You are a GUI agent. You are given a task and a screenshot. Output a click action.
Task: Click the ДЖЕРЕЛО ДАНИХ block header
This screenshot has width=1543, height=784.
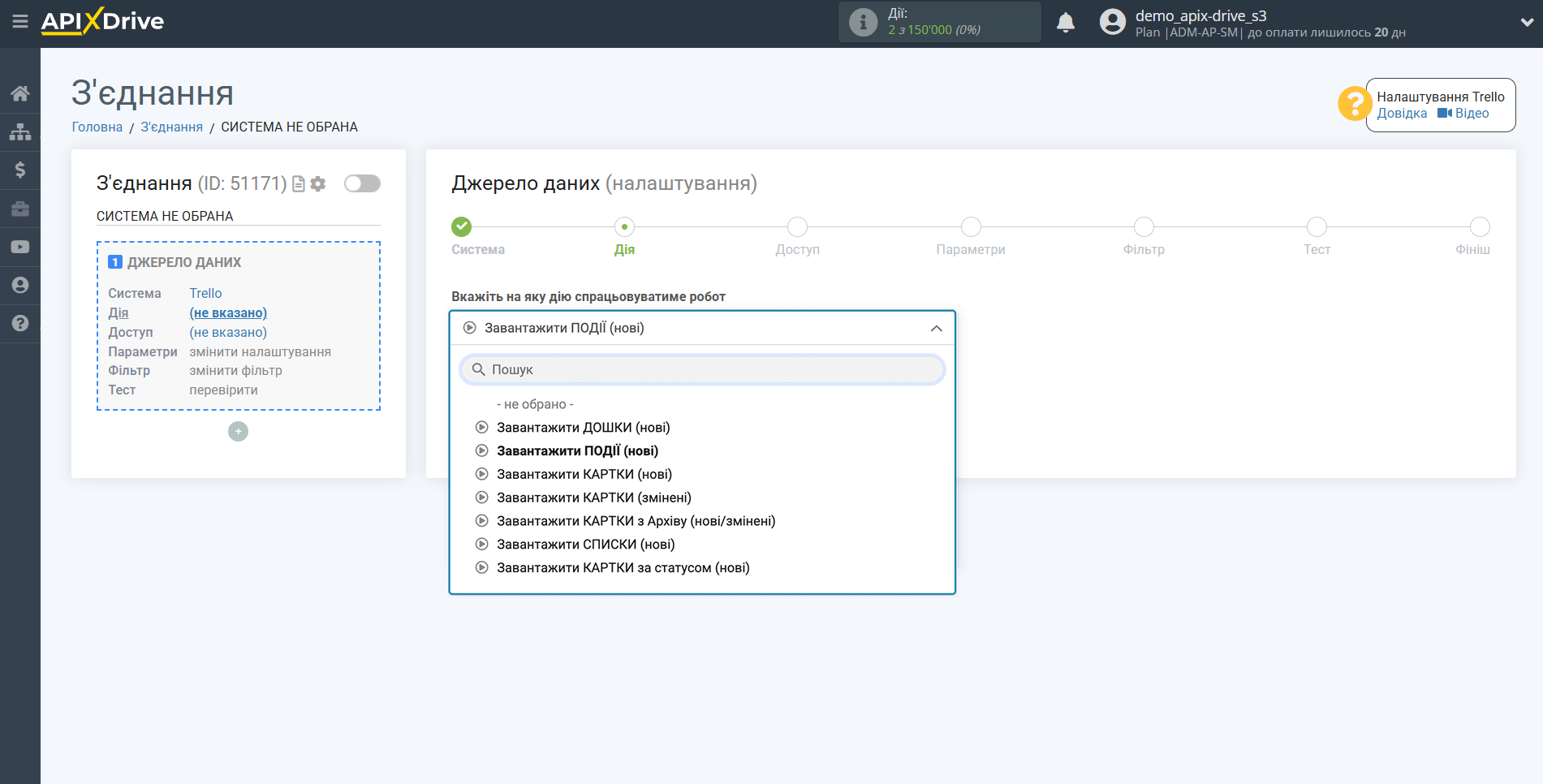(x=183, y=262)
